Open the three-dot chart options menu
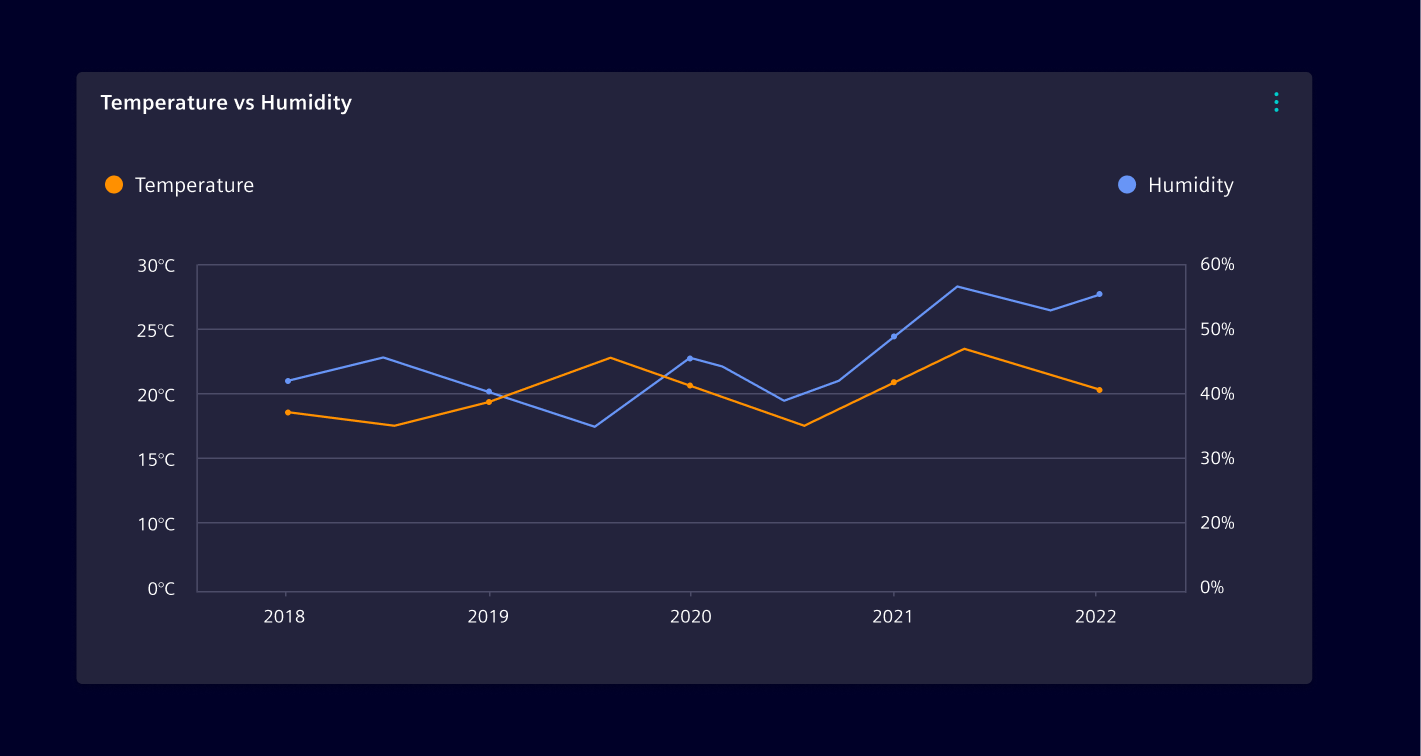 (x=1276, y=102)
